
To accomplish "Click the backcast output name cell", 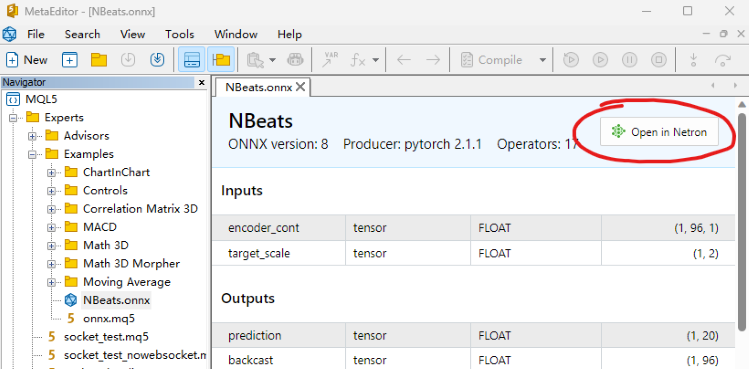I will [279, 359].
